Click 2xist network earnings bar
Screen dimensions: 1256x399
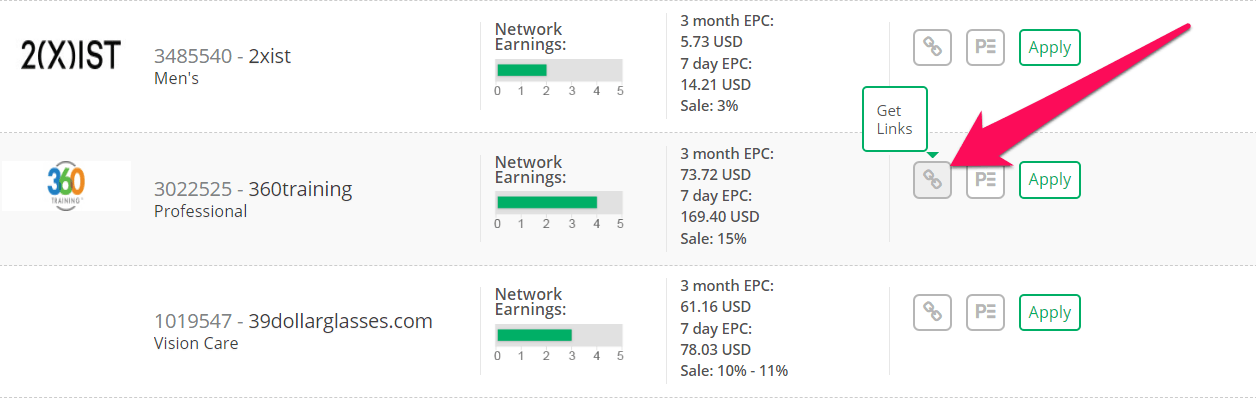tap(559, 70)
